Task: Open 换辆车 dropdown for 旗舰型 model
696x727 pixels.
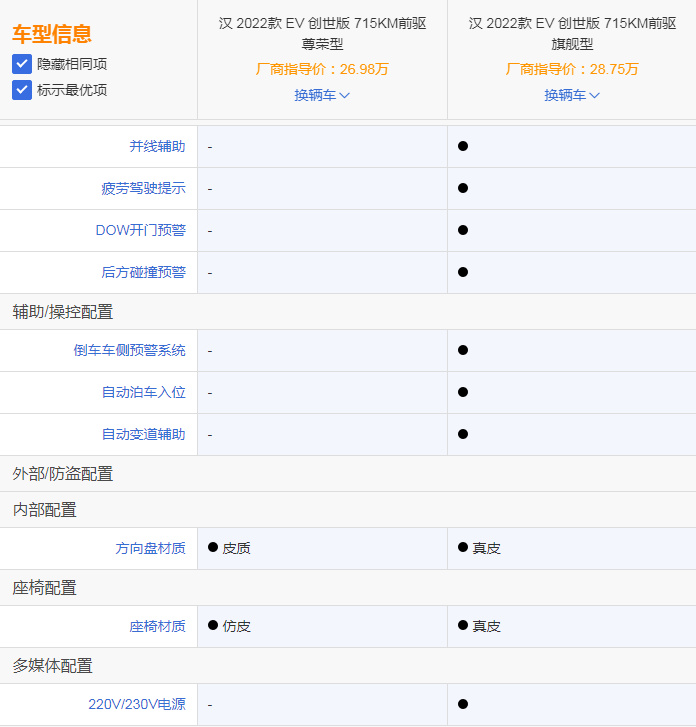Action: tap(572, 95)
